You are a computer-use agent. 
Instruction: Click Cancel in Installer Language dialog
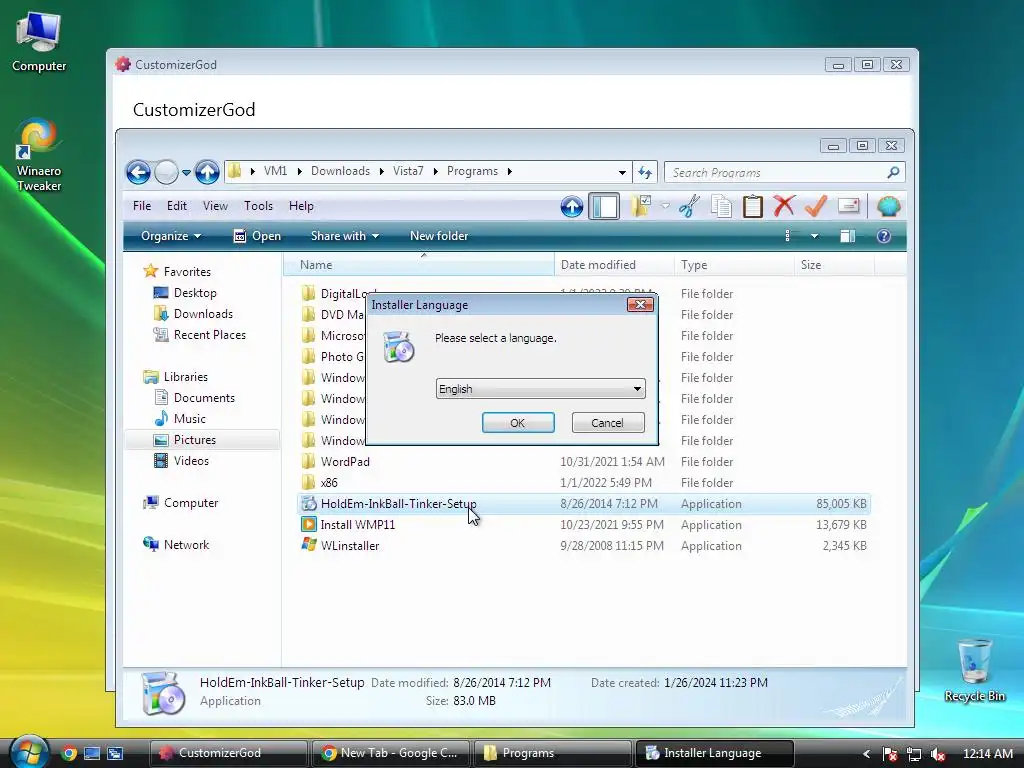(607, 423)
